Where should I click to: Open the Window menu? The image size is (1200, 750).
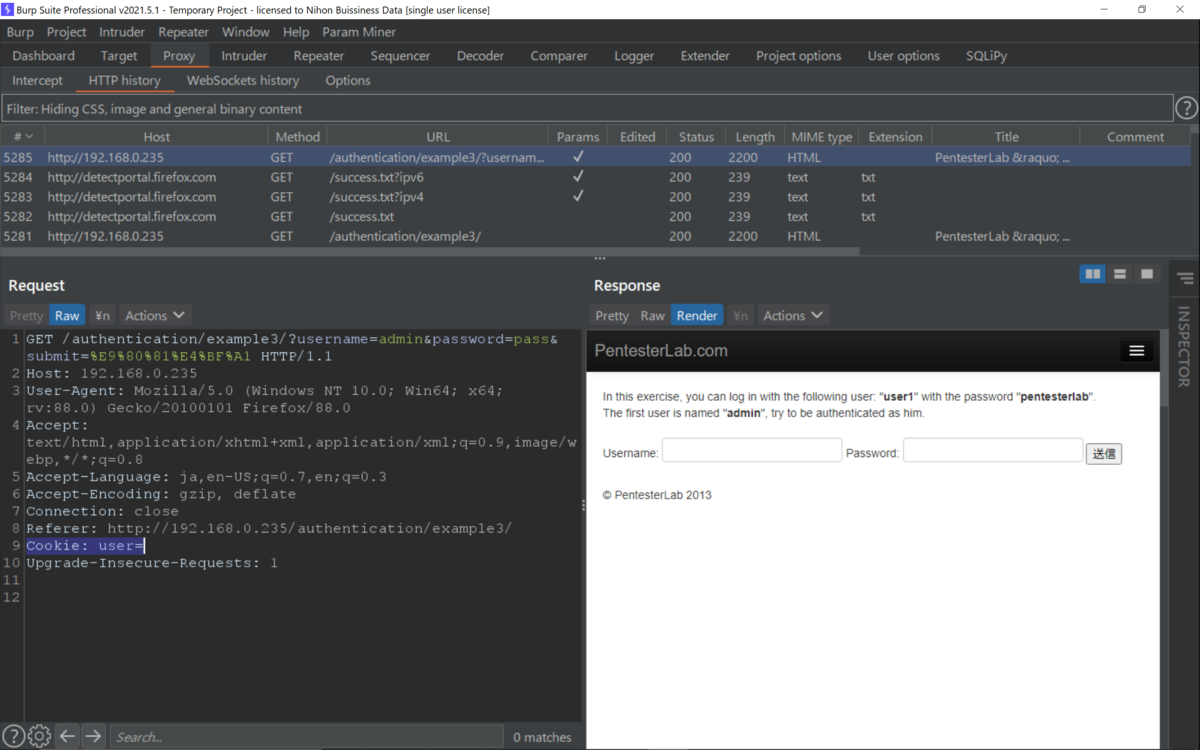click(x=245, y=32)
